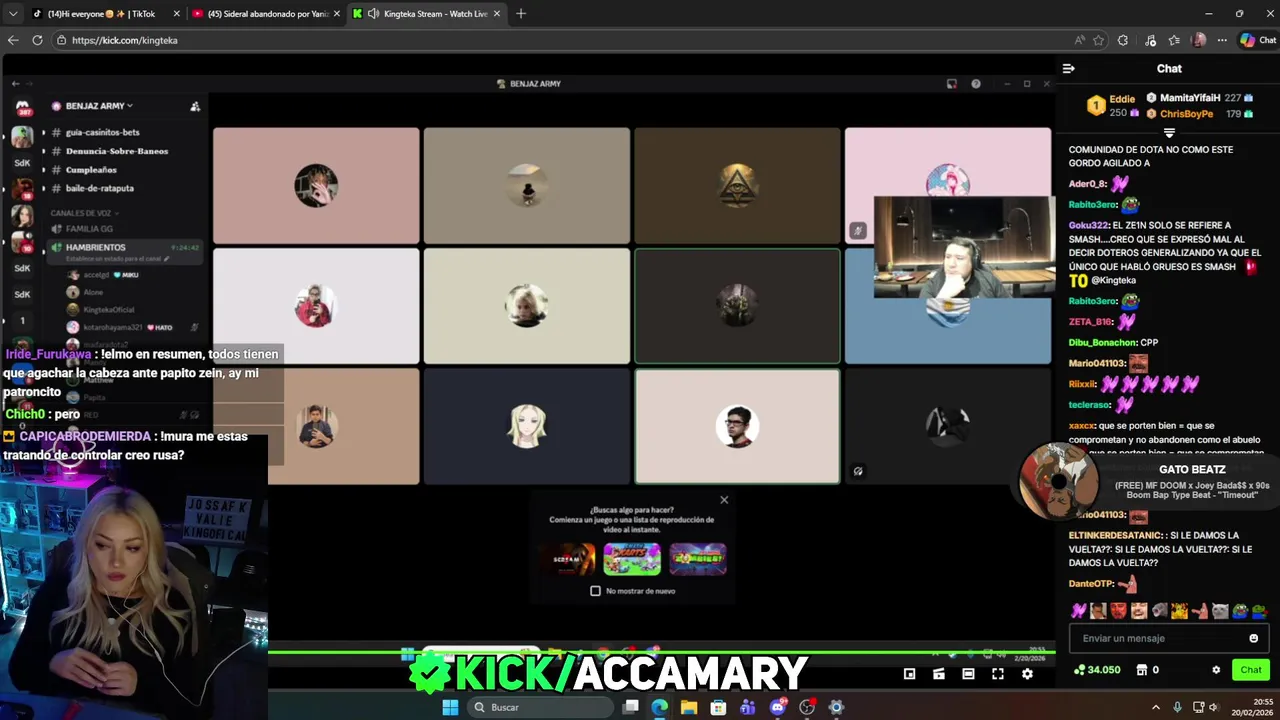Open channel points balance 34.050
Viewport: 1280px width, 720px height.
[1097, 670]
